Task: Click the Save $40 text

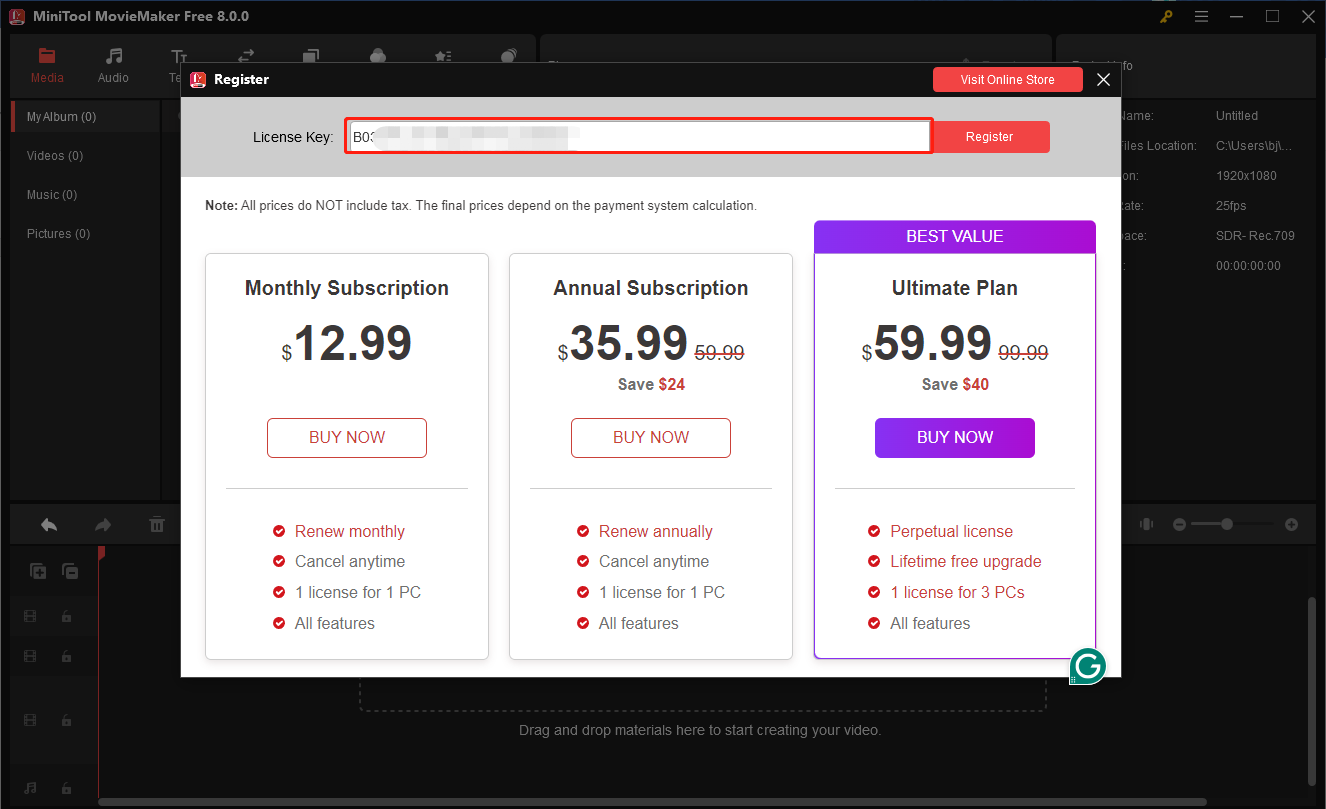Action: (955, 384)
